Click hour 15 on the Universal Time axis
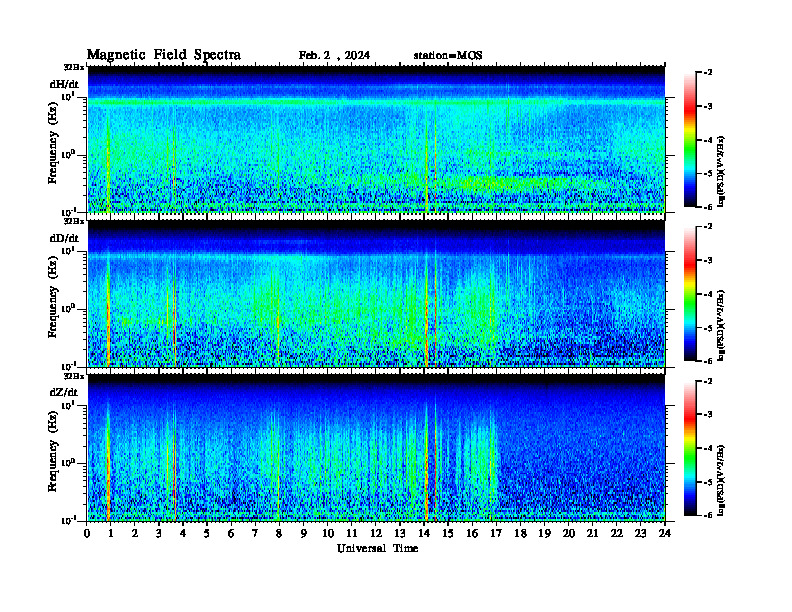Screen dimensions: 792x612 click(x=448, y=533)
